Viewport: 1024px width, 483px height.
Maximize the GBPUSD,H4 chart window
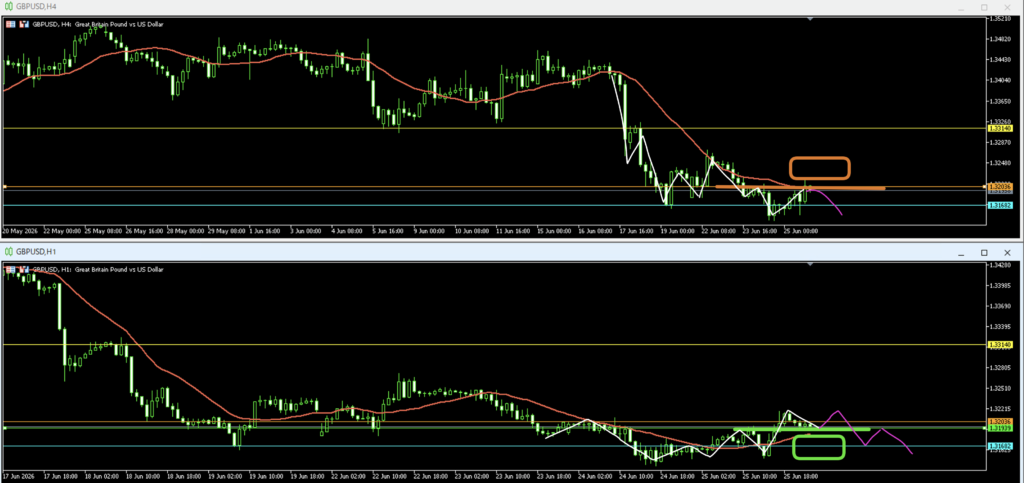point(984,7)
